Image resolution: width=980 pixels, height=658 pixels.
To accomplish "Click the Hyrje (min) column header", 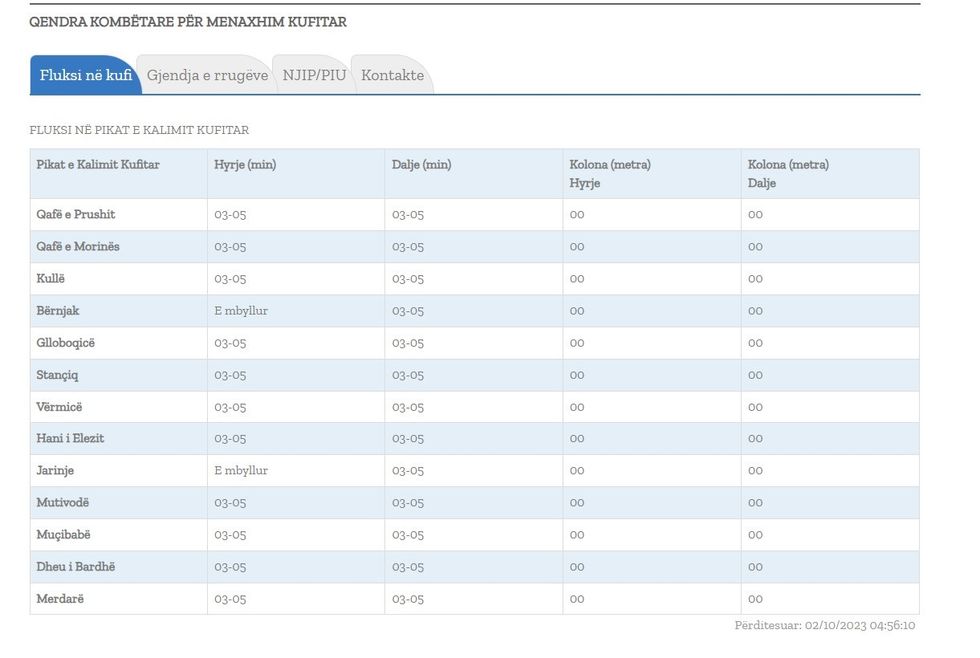I will pyautogui.click(x=245, y=165).
